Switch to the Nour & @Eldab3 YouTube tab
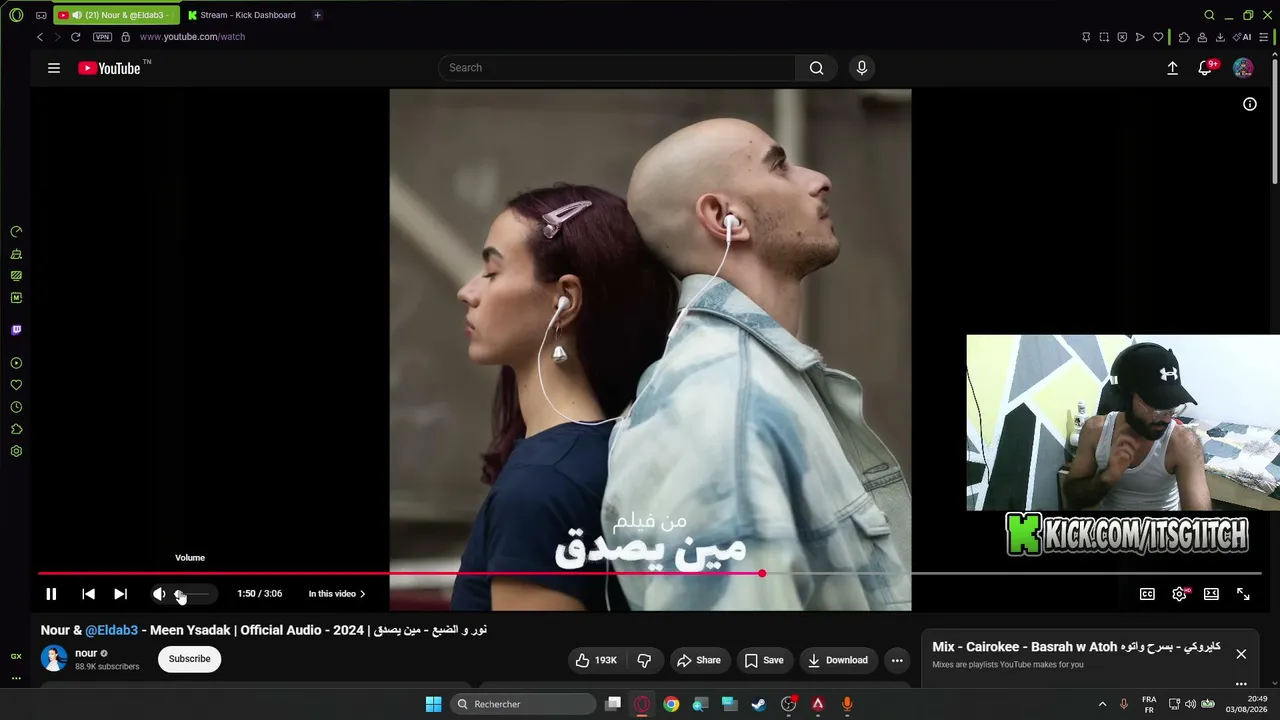This screenshot has width=1280, height=720. [117, 15]
